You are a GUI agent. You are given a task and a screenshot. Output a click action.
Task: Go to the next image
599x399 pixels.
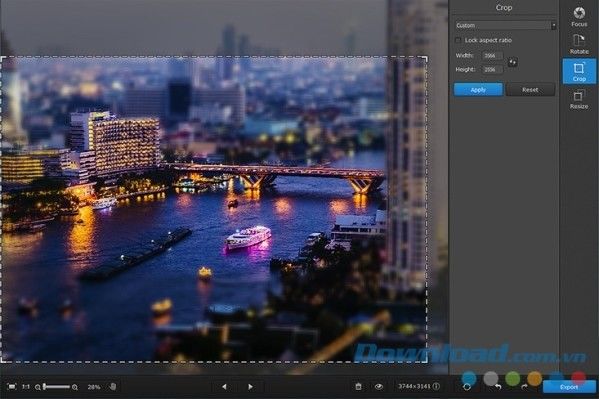[x=250, y=387]
